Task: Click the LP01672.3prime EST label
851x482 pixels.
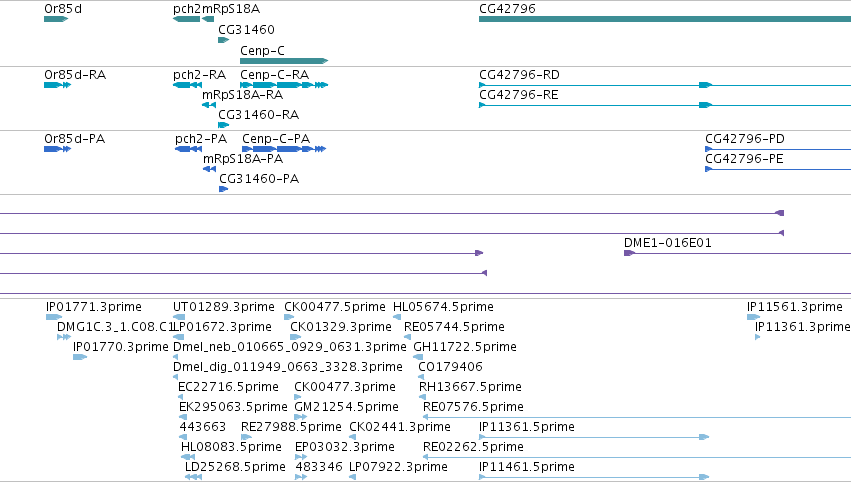Action: point(223,327)
